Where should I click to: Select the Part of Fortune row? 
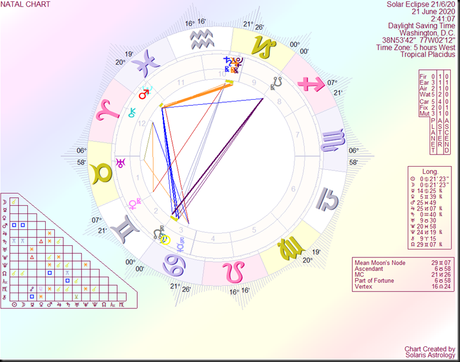coord(403,281)
